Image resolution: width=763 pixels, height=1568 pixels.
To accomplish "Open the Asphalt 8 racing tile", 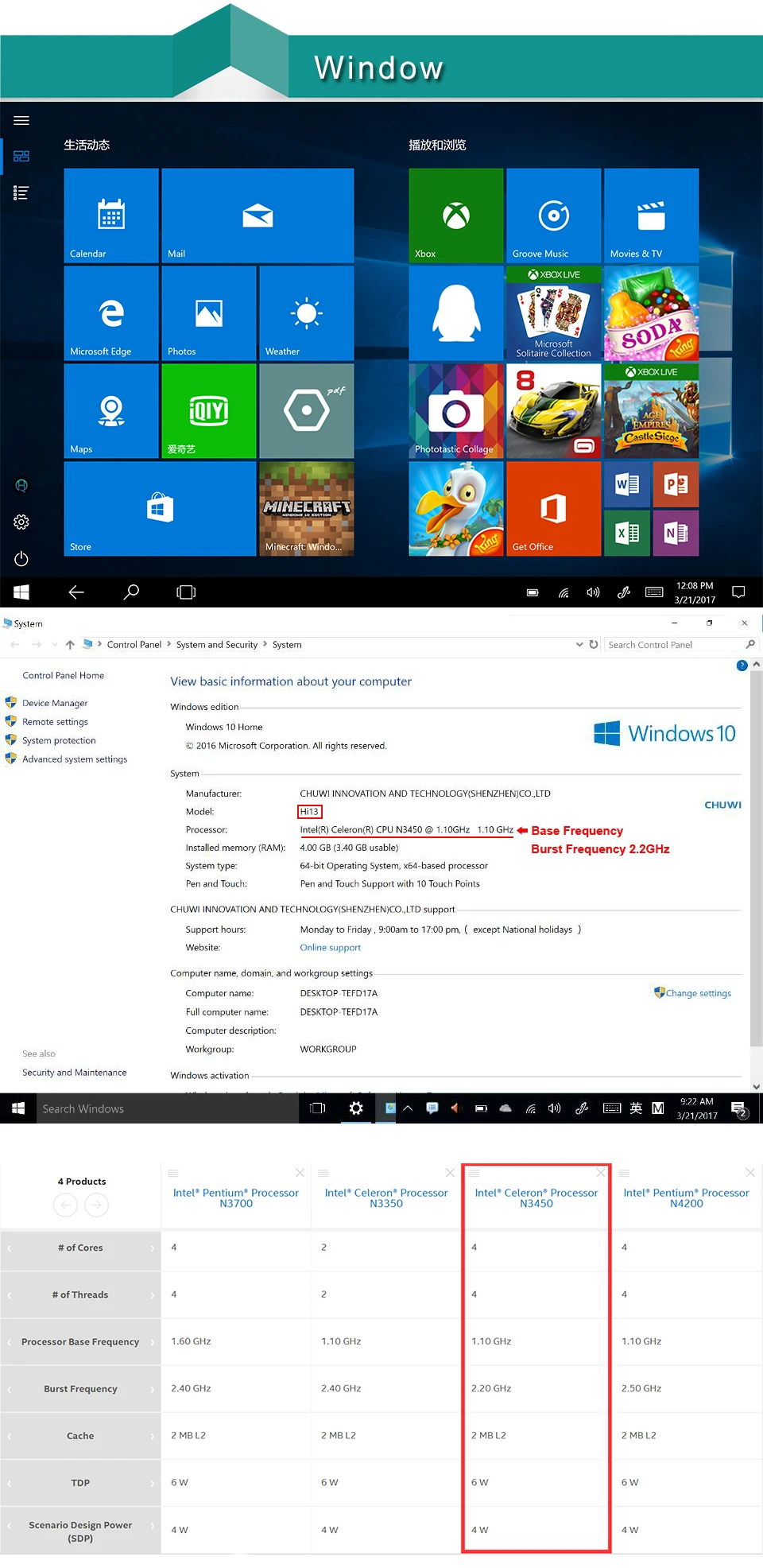I will (554, 411).
